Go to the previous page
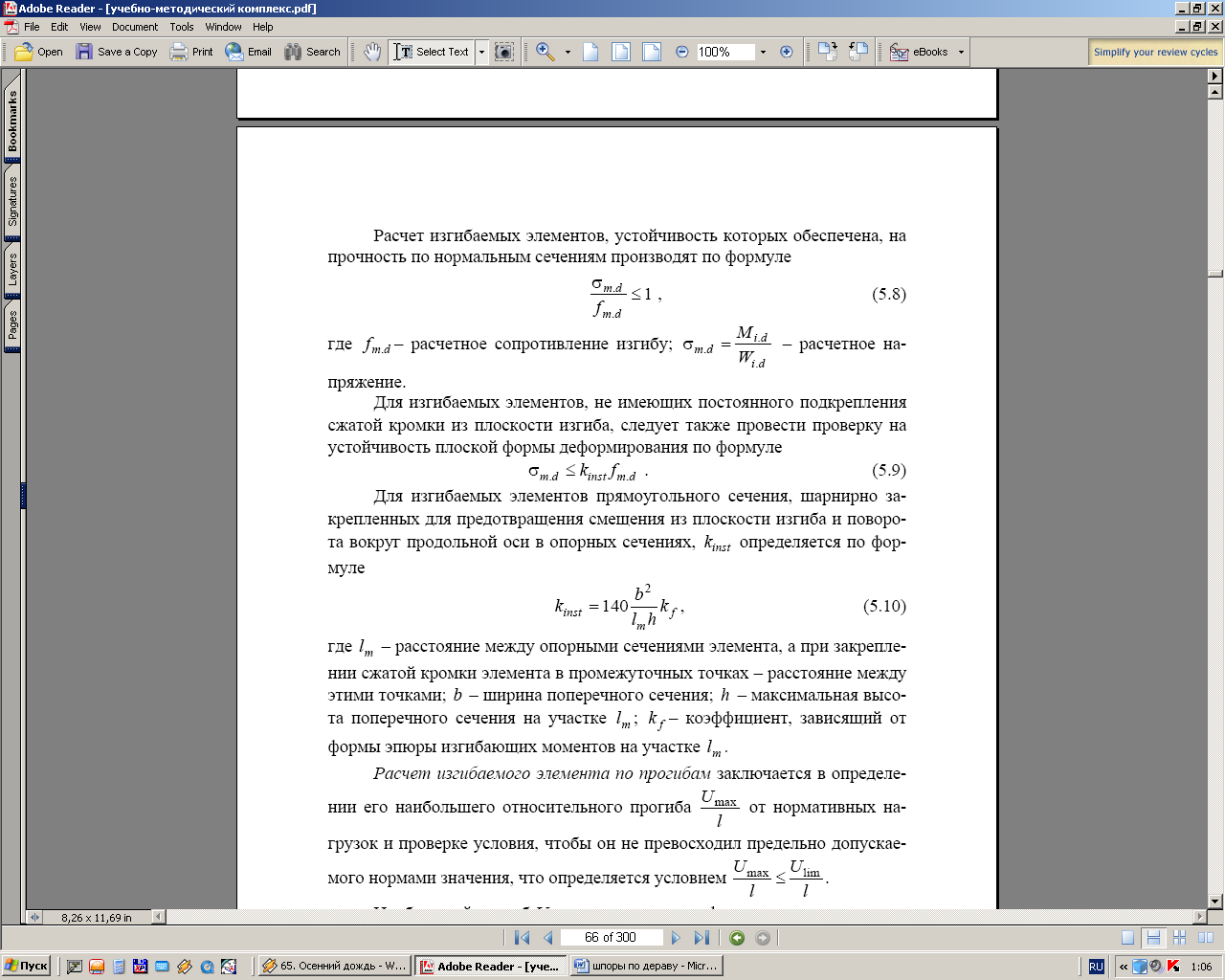 547,938
